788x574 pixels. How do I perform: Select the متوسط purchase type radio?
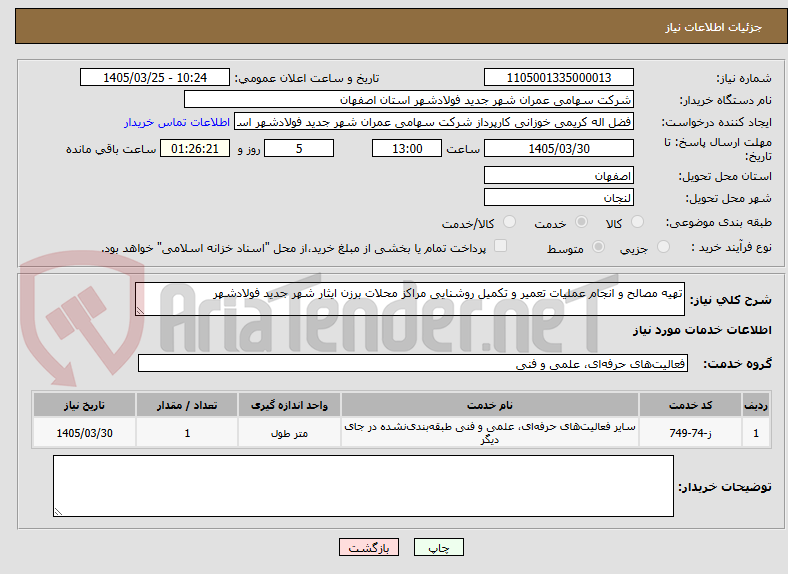point(599,247)
